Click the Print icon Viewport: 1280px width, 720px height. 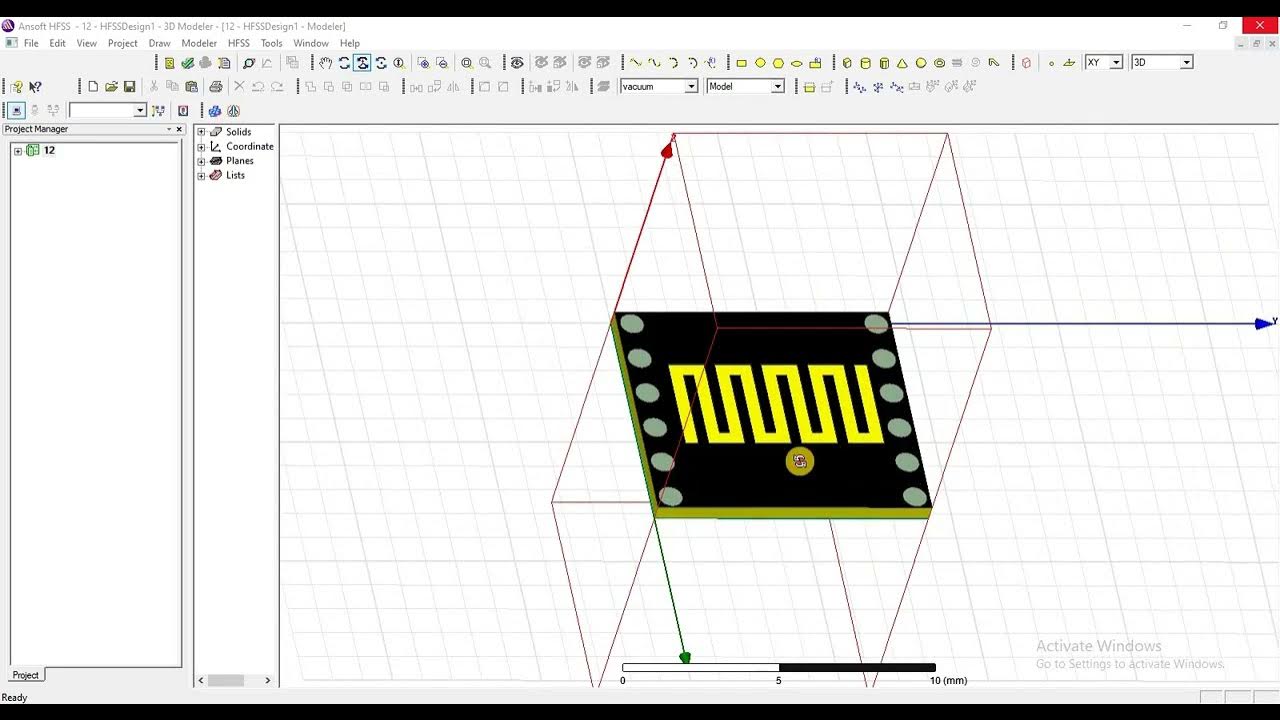215,87
